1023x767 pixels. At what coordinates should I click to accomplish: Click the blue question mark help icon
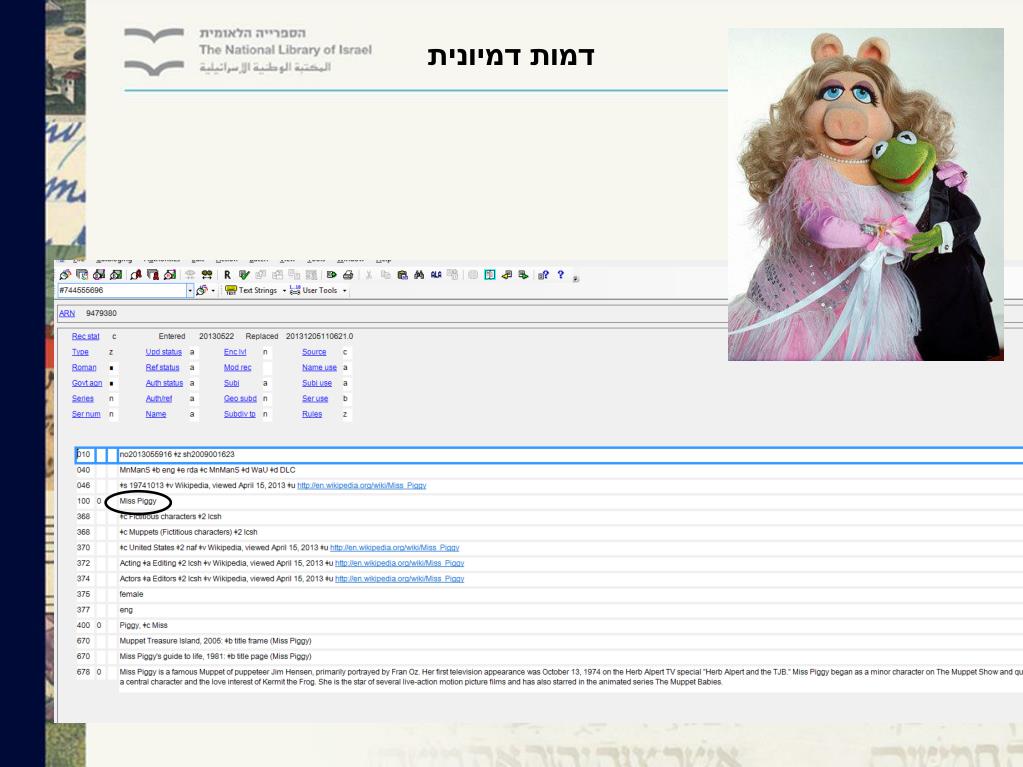point(560,275)
